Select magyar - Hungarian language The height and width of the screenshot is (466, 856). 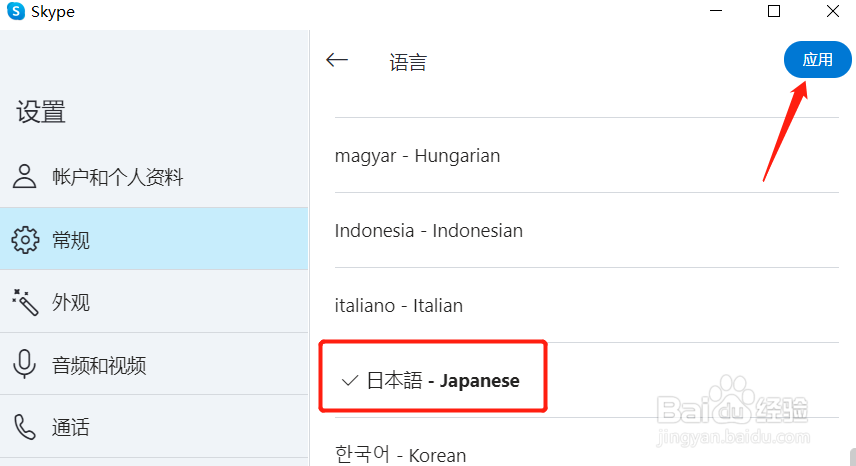(x=417, y=156)
